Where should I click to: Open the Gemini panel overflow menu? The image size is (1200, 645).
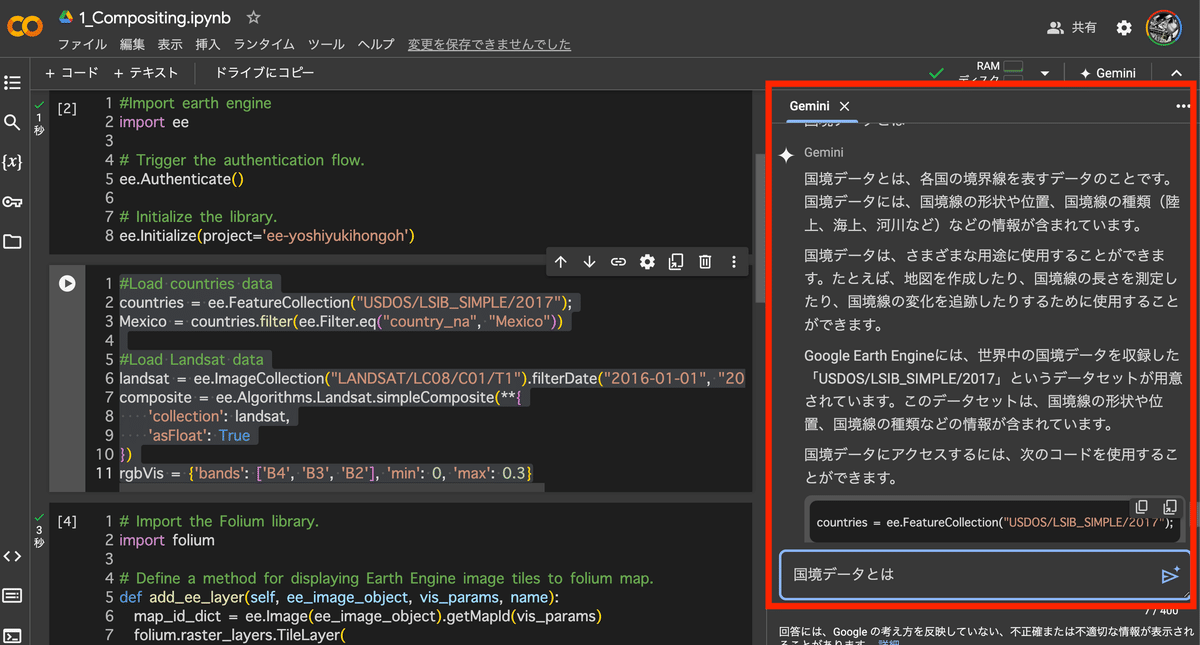pyautogui.click(x=1182, y=106)
